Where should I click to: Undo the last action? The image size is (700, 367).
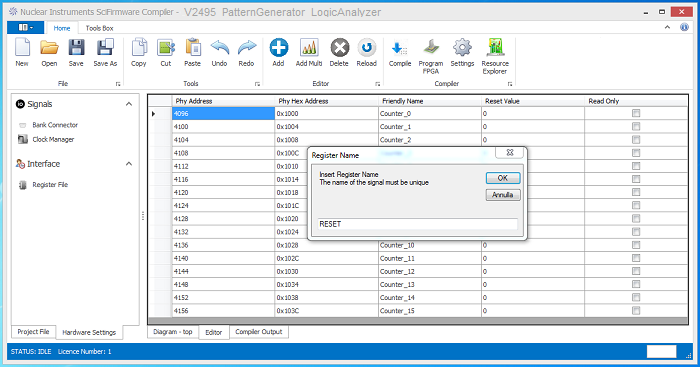click(x=219, y=53)
